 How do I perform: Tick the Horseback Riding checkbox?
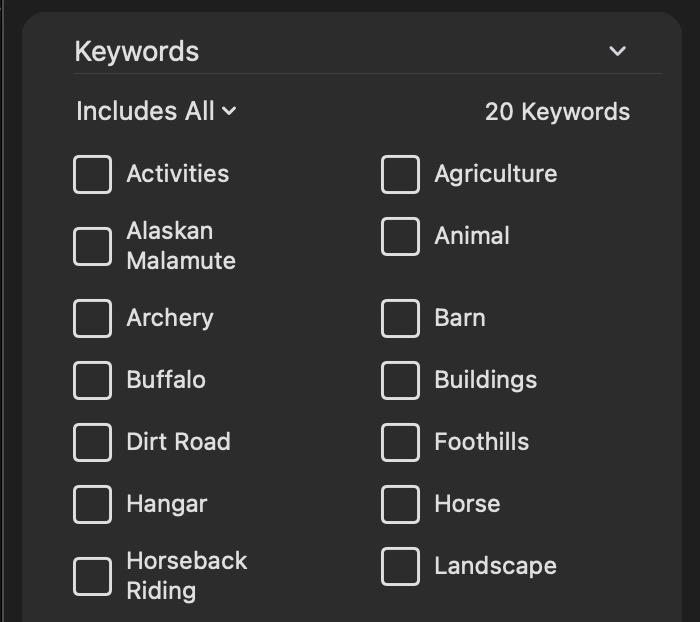[92, 576]
